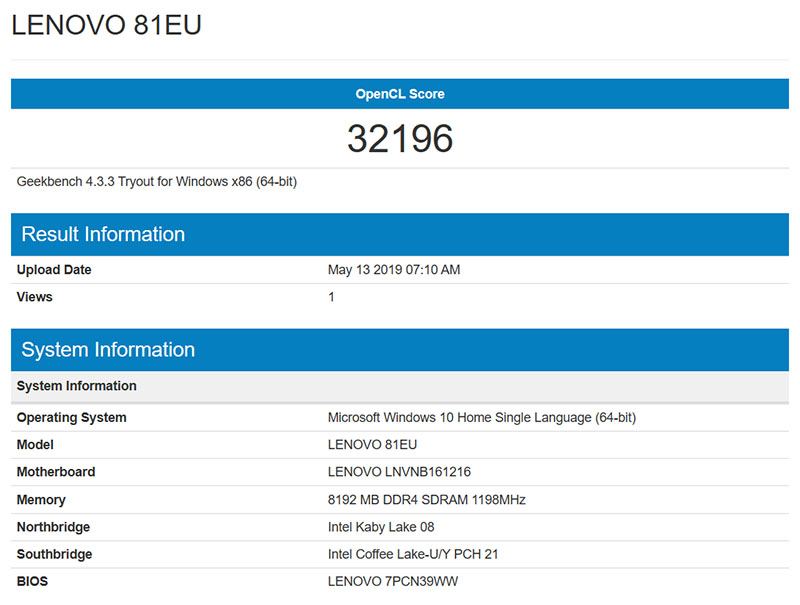800x605 pixels.
Task: Click the Memory label
Action: point(41,500)
